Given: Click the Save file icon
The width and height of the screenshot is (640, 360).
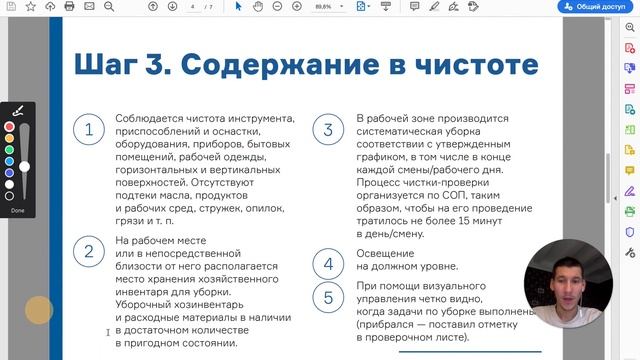Looking at the screenshot, I should [x=11, y=6].
